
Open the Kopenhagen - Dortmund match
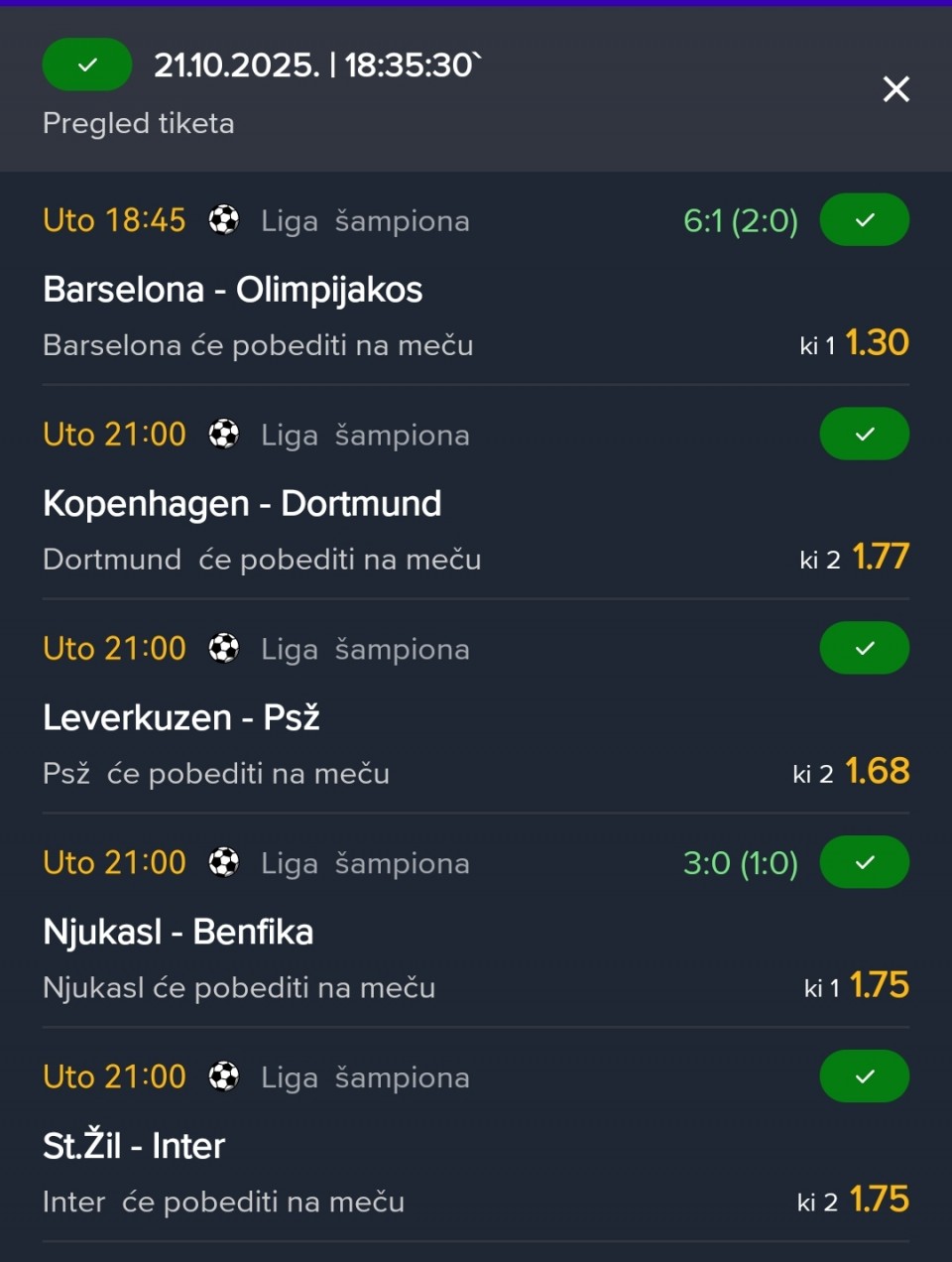click(x=242, y=504)
